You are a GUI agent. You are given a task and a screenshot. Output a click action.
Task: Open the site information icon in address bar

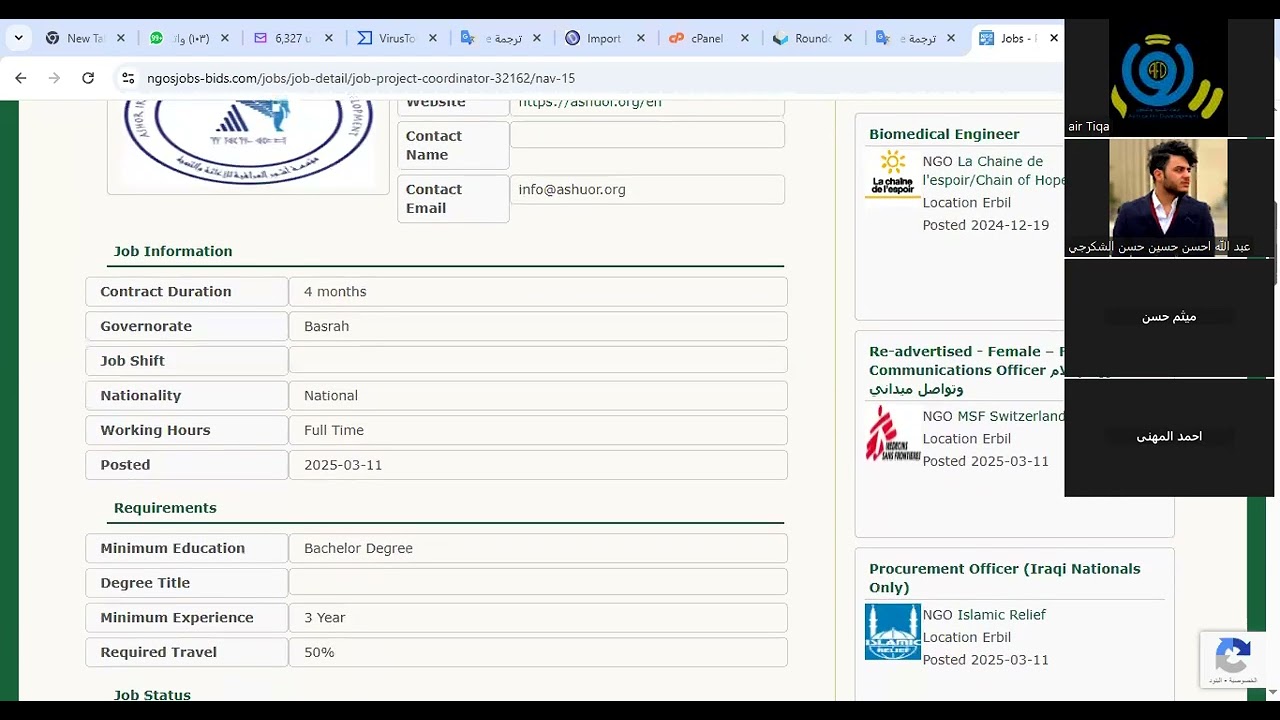127,78
